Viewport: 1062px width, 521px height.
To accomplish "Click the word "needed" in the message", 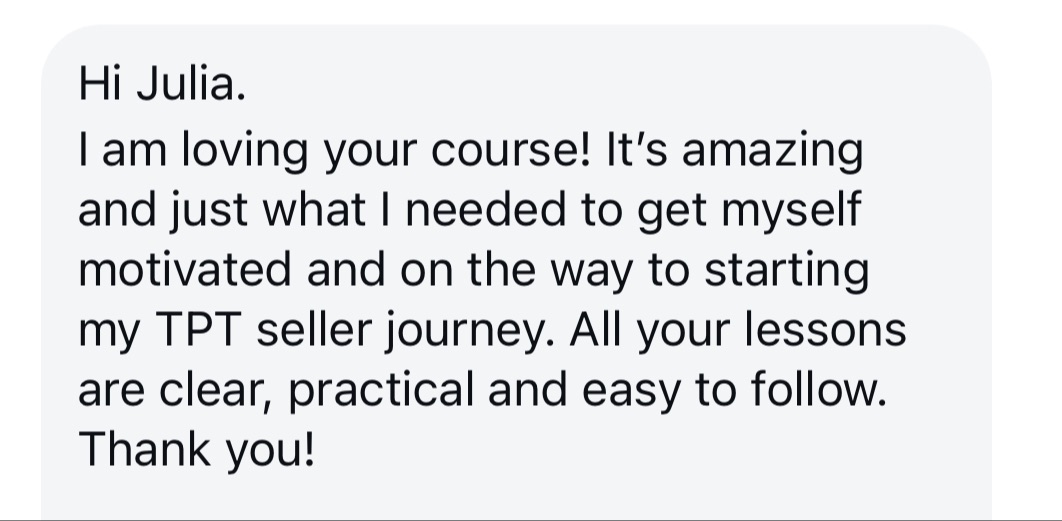I will 485,210.
